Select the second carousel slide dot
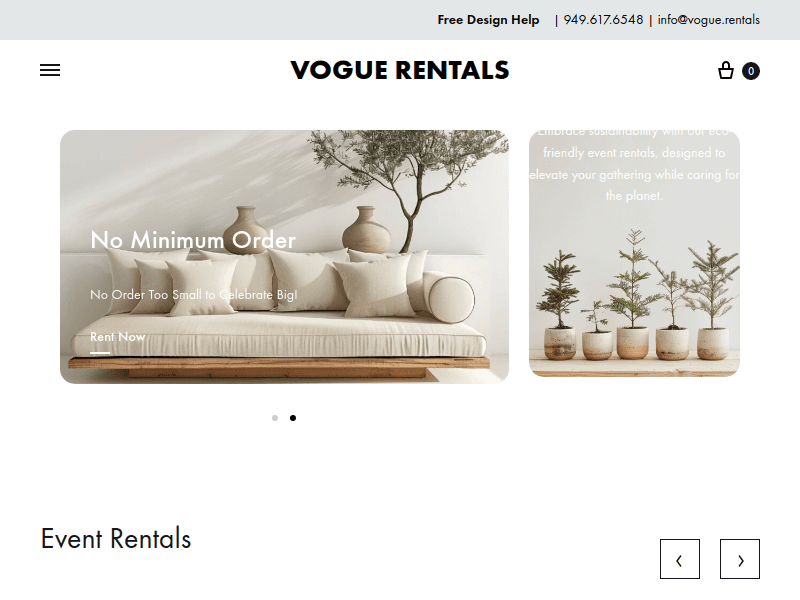 (x=293, y=418)
